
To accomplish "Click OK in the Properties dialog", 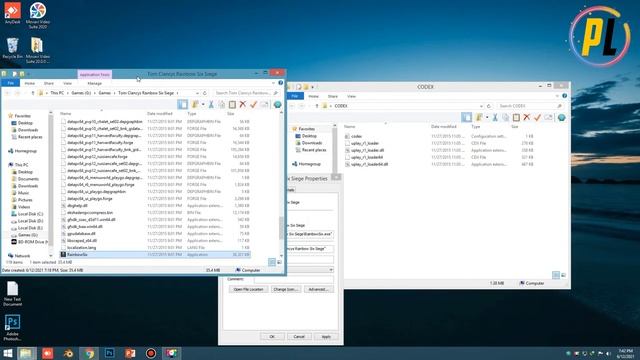I will point(272,337).
